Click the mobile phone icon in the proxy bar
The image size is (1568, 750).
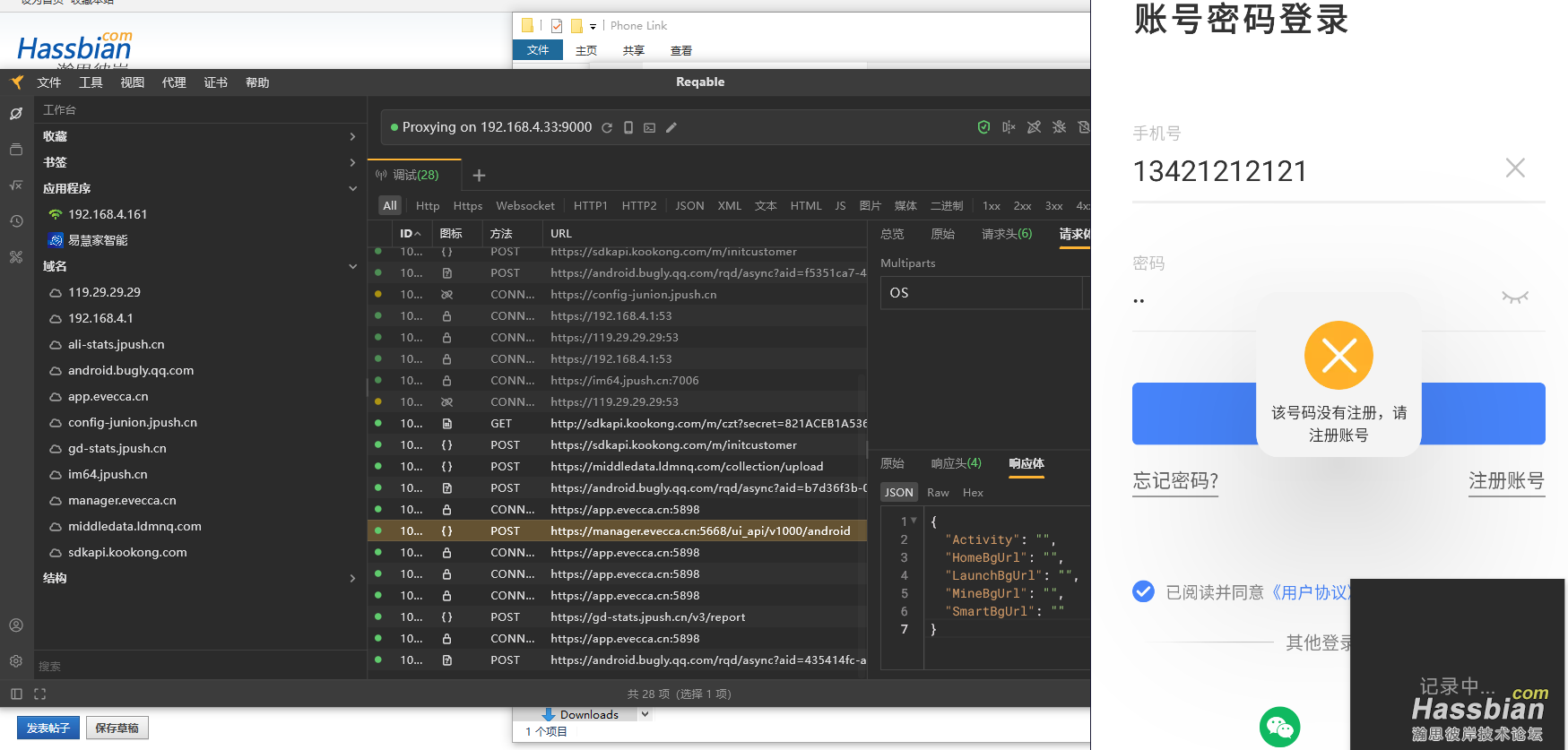click(628, 128)
